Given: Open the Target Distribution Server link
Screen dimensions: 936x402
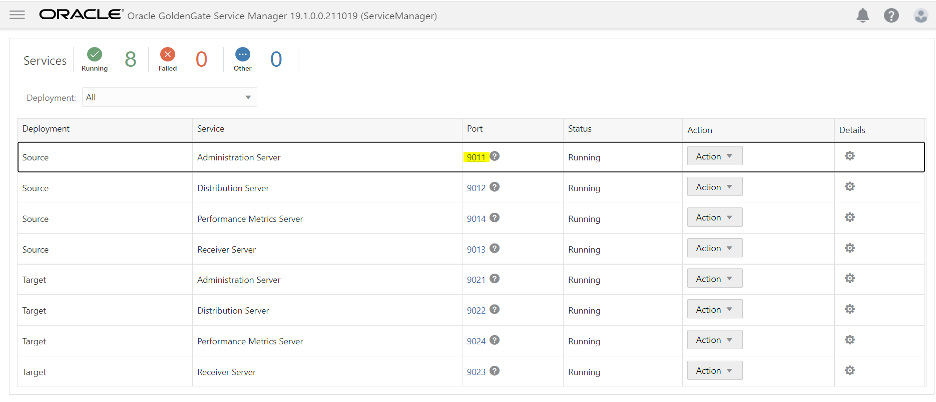Looking at the screenshot, I should point(233,311).
